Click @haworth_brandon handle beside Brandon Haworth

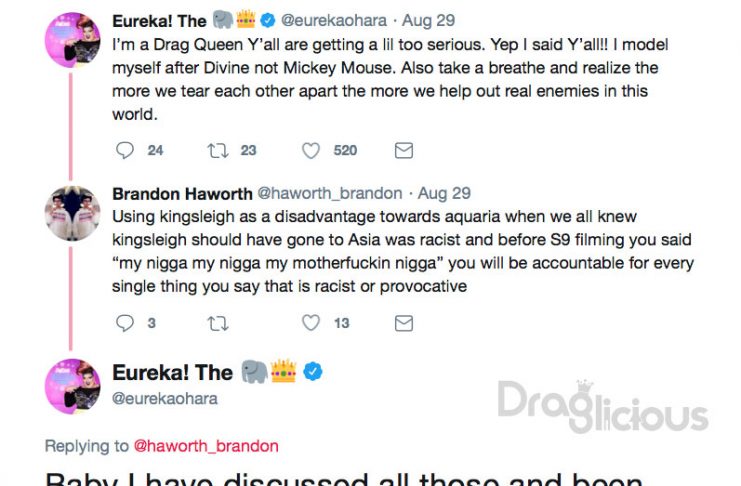330,193
